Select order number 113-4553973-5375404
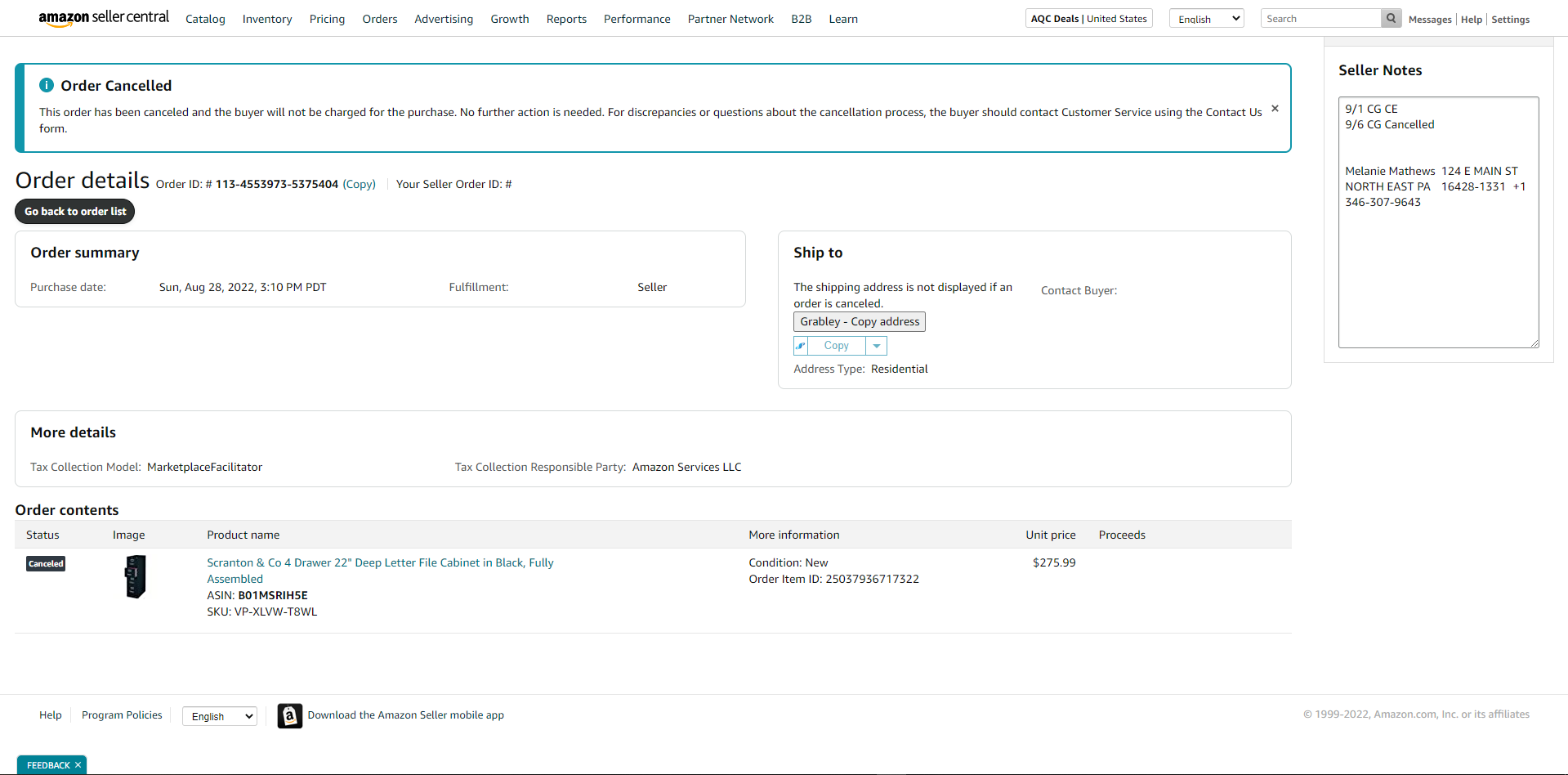 point(277,184)
